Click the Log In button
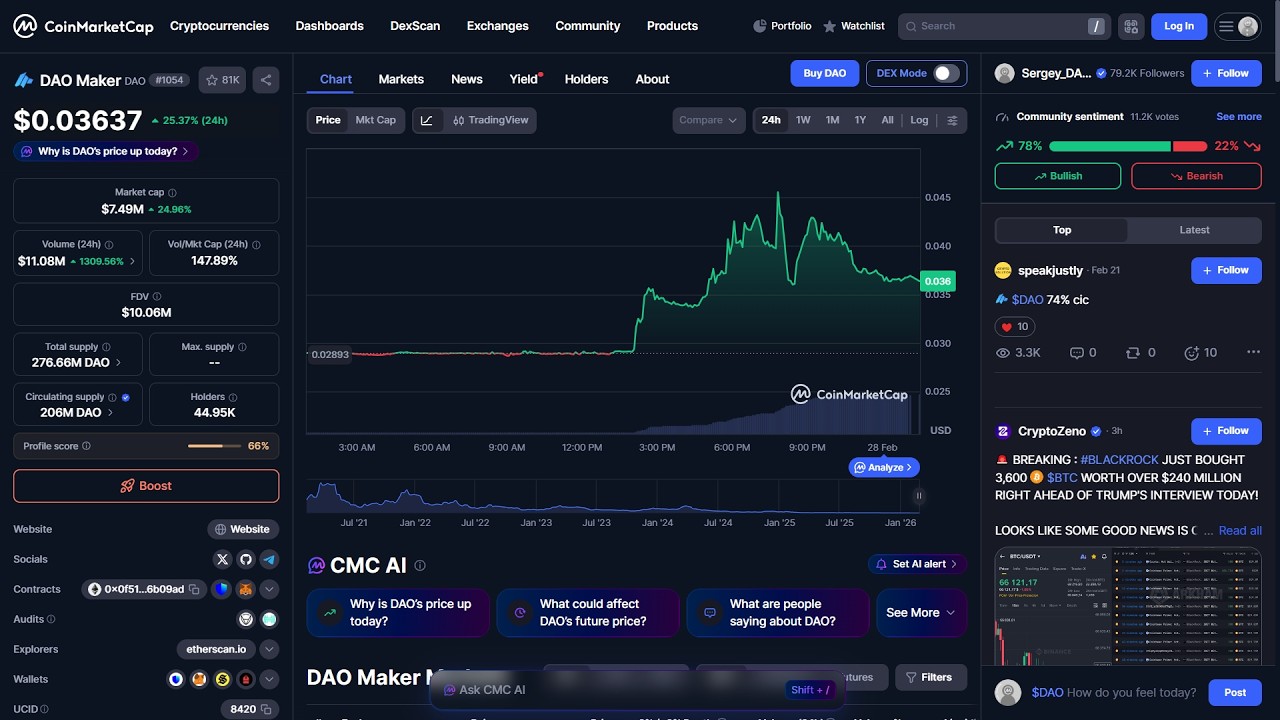 pyautogui.click(x=1179, y=26)
